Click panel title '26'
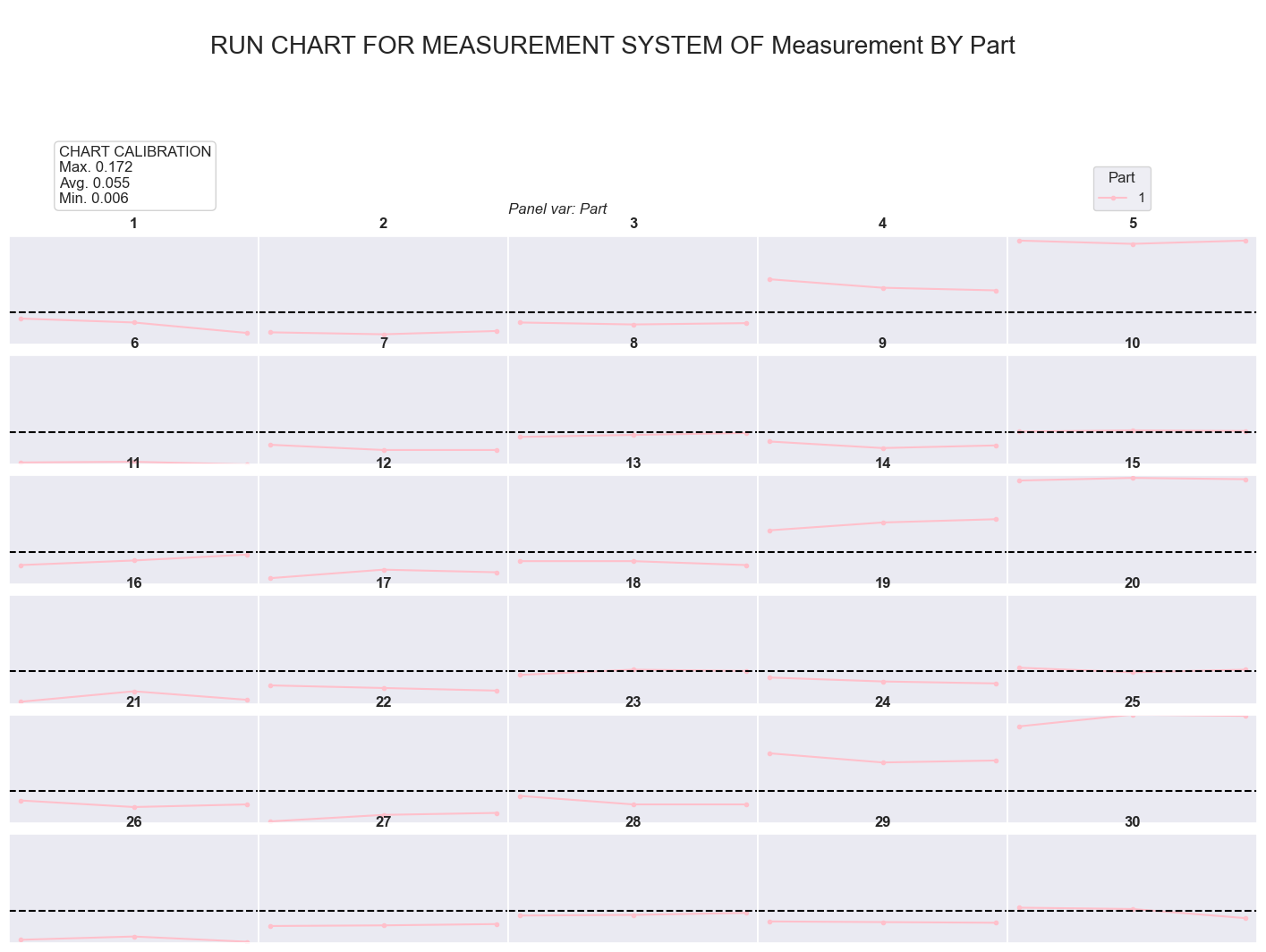Screen dimensions: 1266x952 [134, 822]
